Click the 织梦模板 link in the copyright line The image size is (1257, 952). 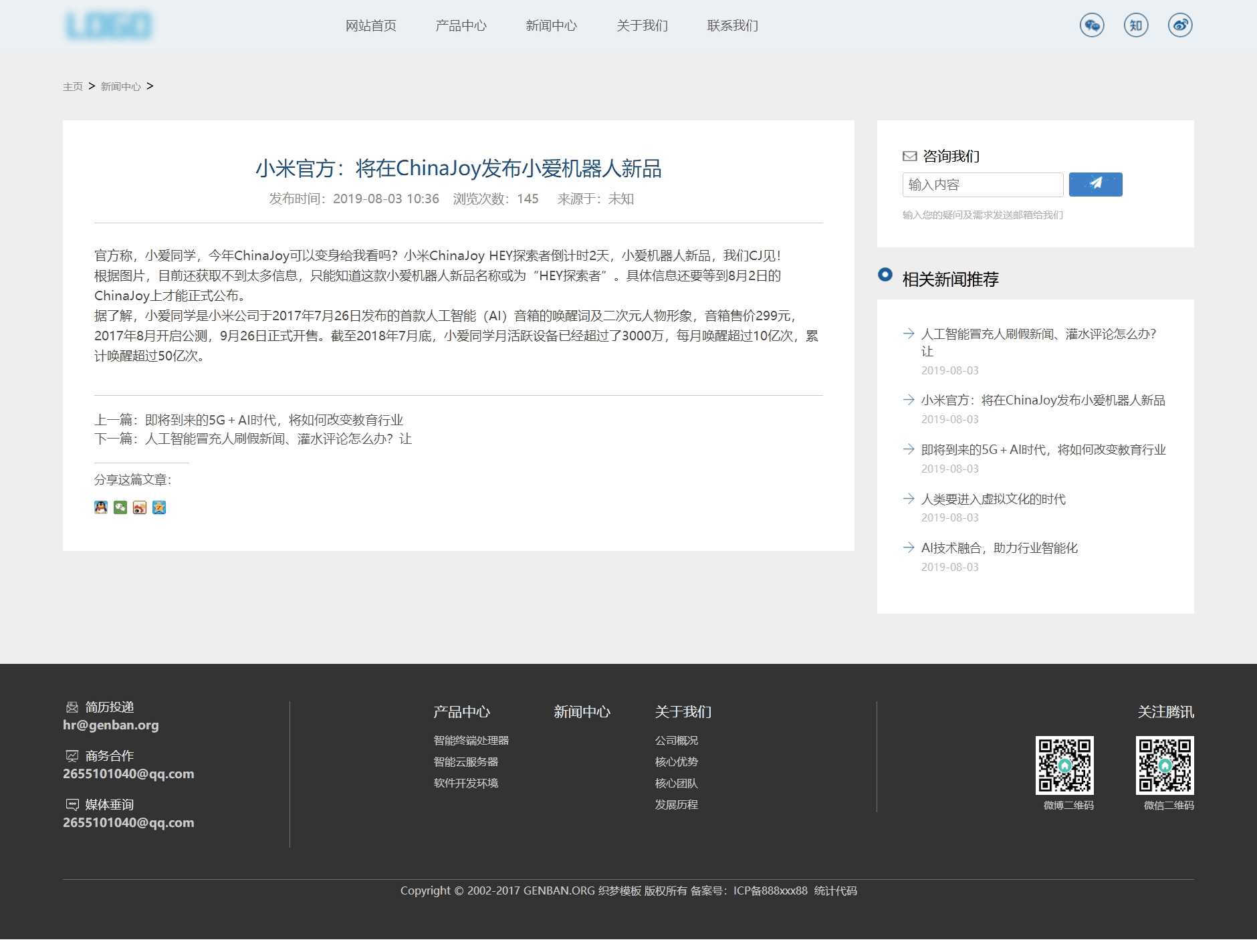pos(620,890)
